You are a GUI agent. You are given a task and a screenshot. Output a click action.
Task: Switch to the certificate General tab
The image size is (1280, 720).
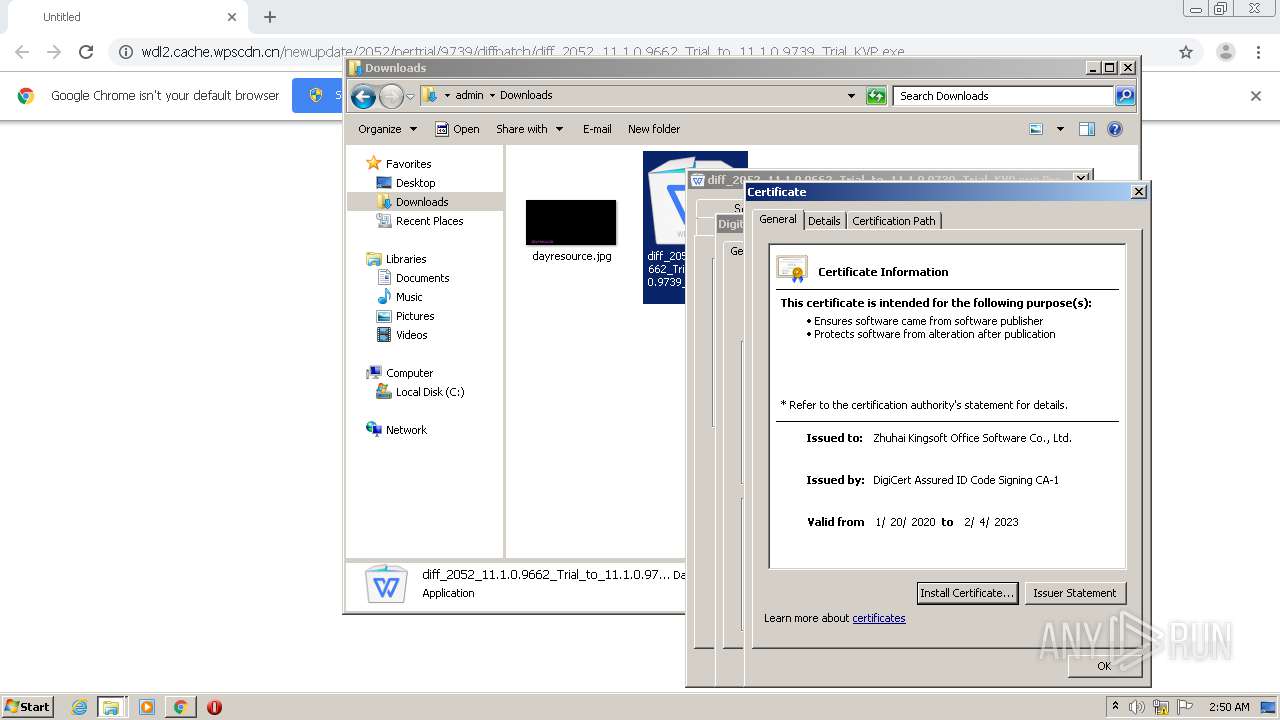(777, 220)
